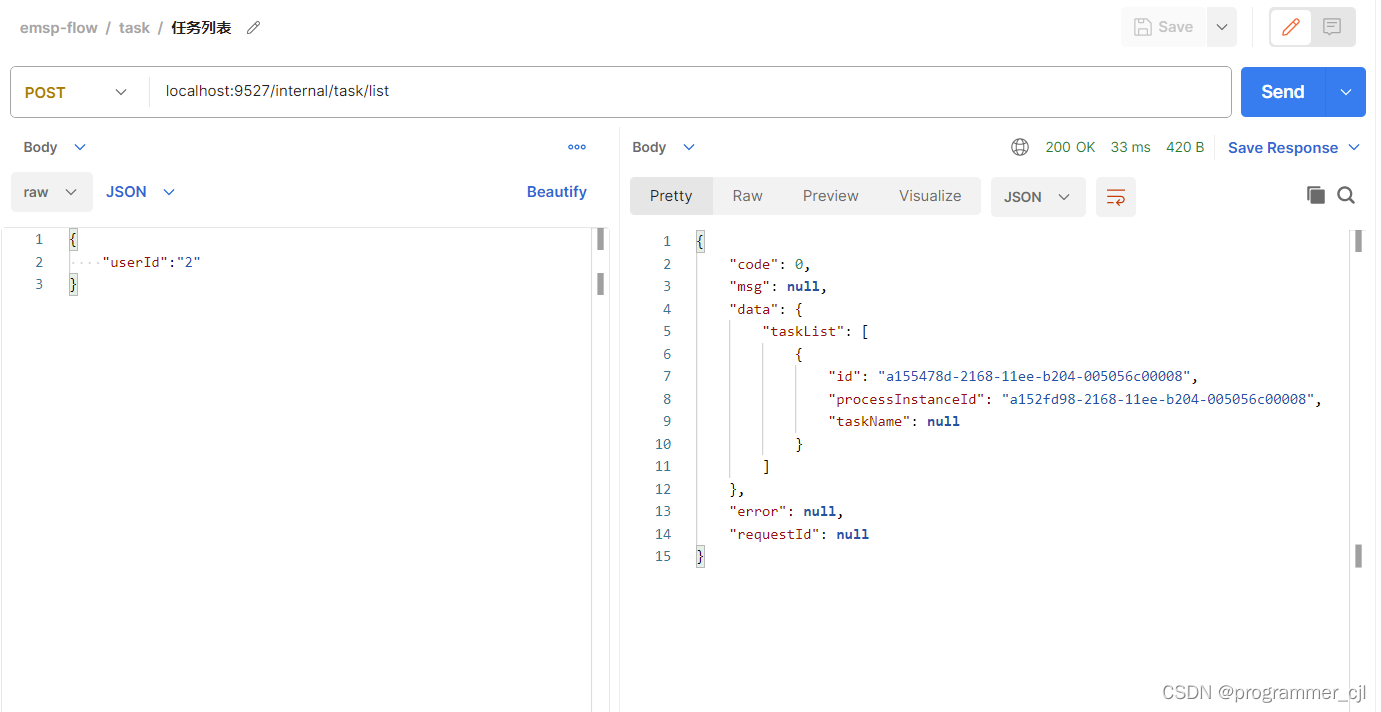Expand the response Body dropdown
Screen dimensions: 1381x712
663,147
